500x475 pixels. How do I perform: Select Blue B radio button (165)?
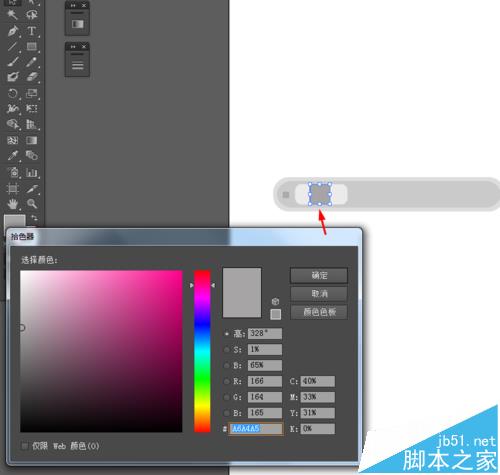227,413
